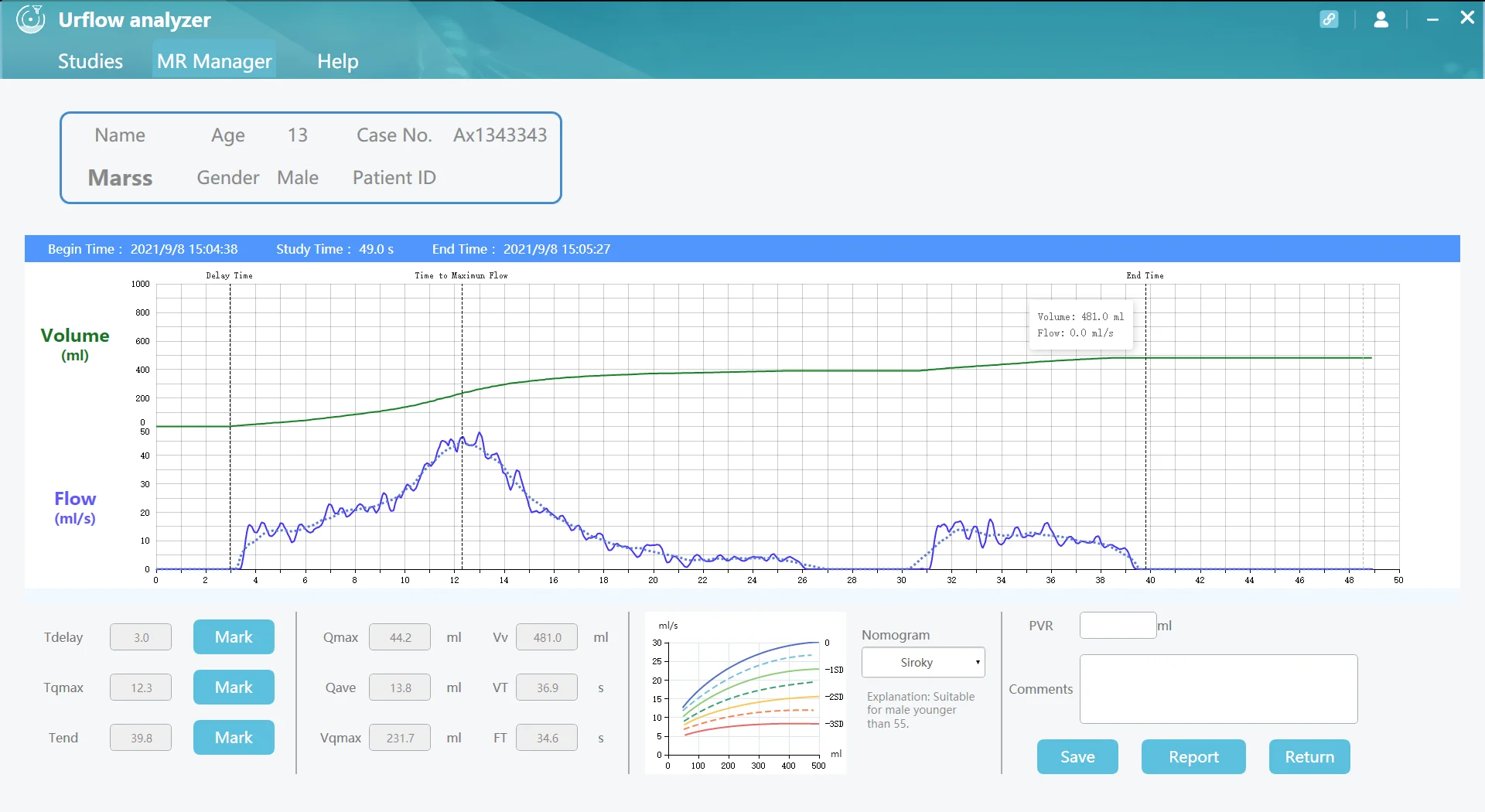Viewport: 1485px width, 812px height.
Task: Generate a Report
Action: click(1192, 756)
